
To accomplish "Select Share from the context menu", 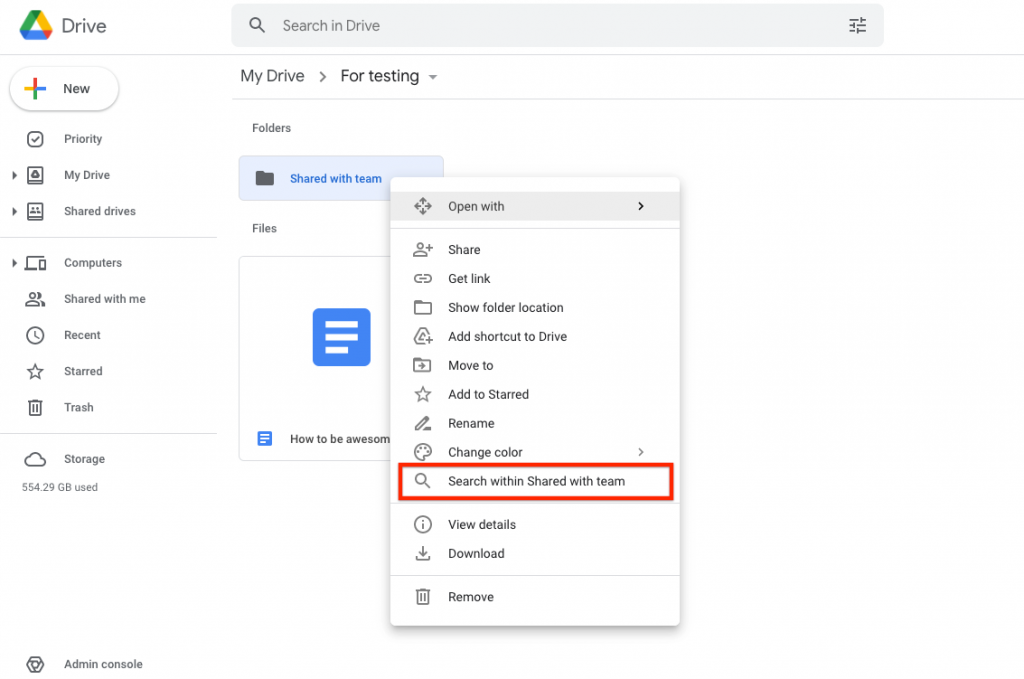I will pyautogui.click(x=535, y=249).
